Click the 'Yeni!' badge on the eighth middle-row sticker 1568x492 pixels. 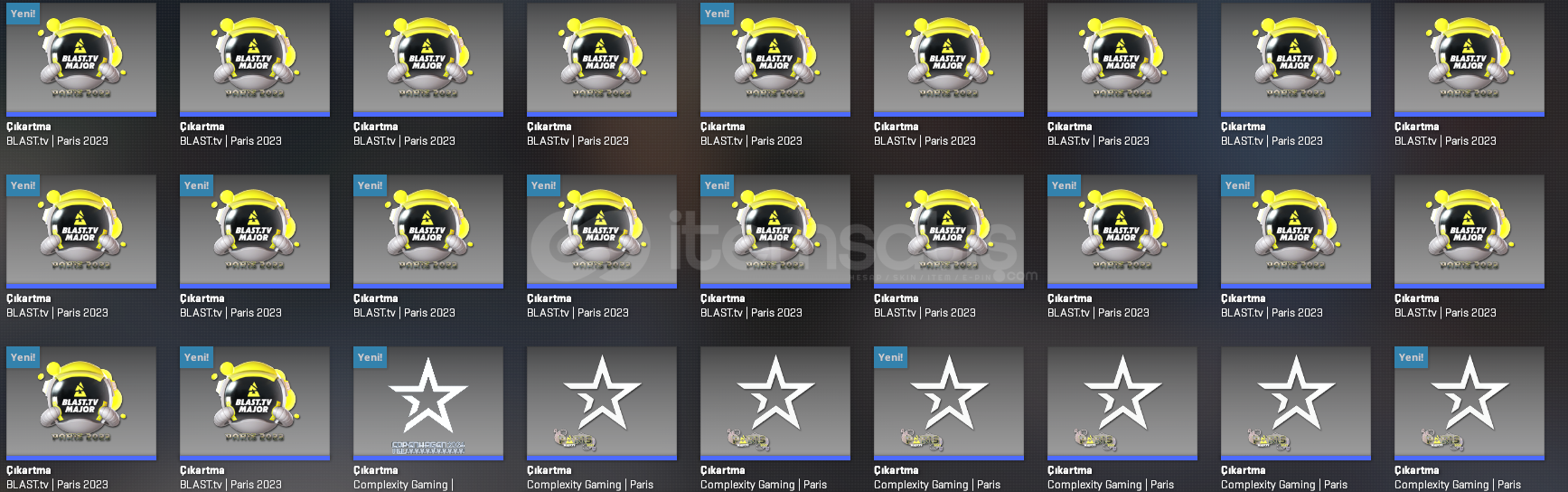pos(1237,185)
